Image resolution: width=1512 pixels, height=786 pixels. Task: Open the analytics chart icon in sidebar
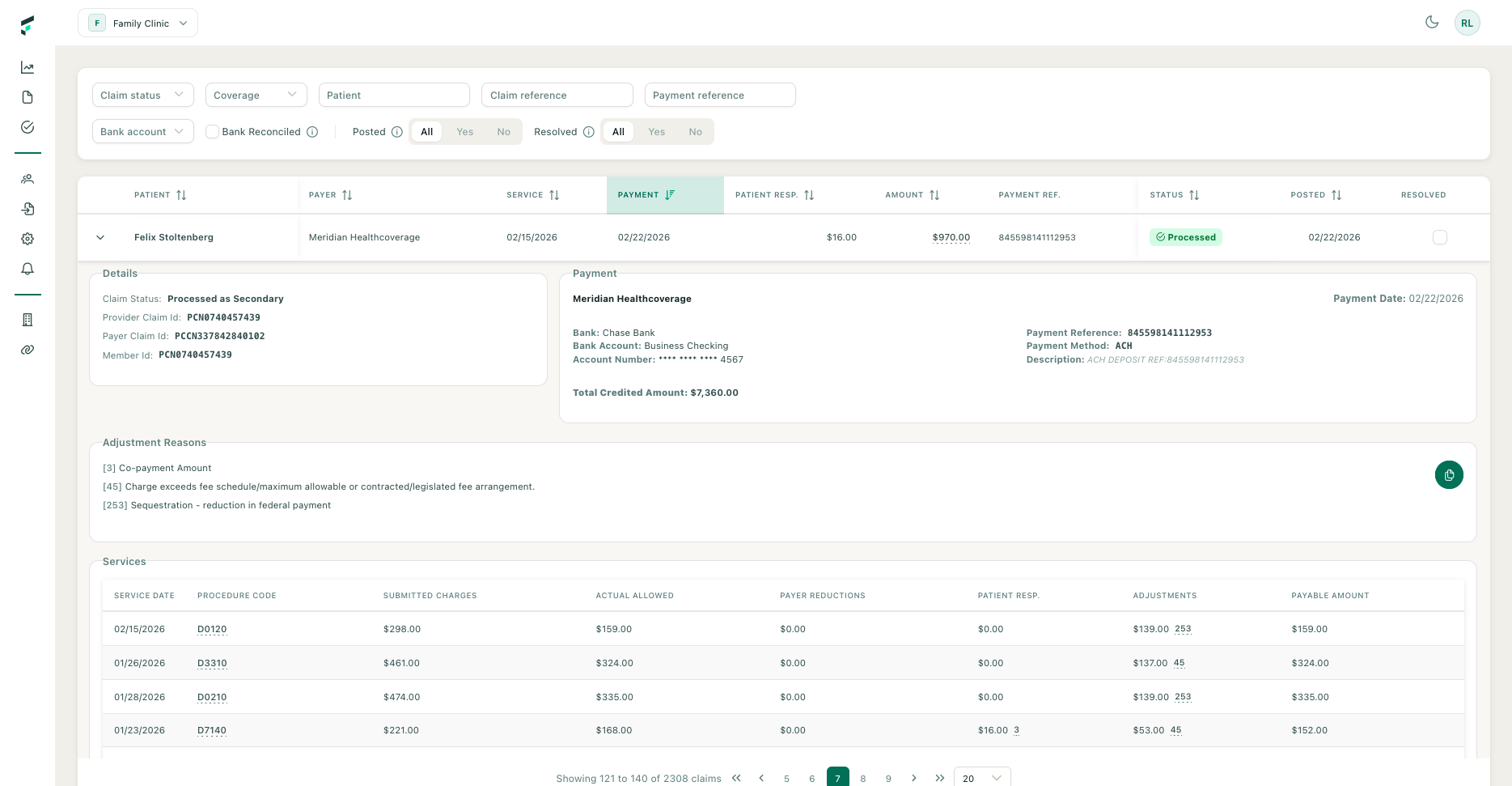point(27,67)
